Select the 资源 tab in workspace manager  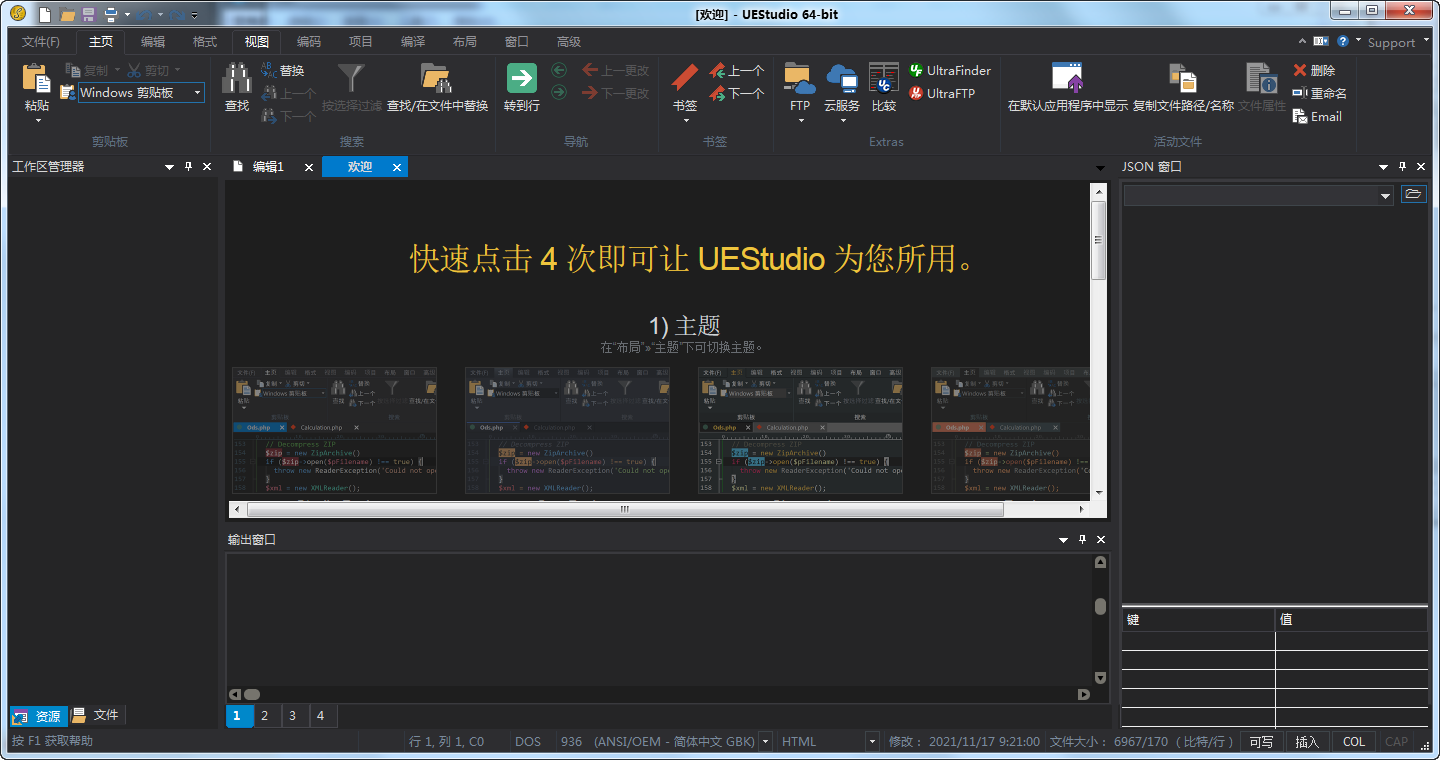click(x=38, y=716)
